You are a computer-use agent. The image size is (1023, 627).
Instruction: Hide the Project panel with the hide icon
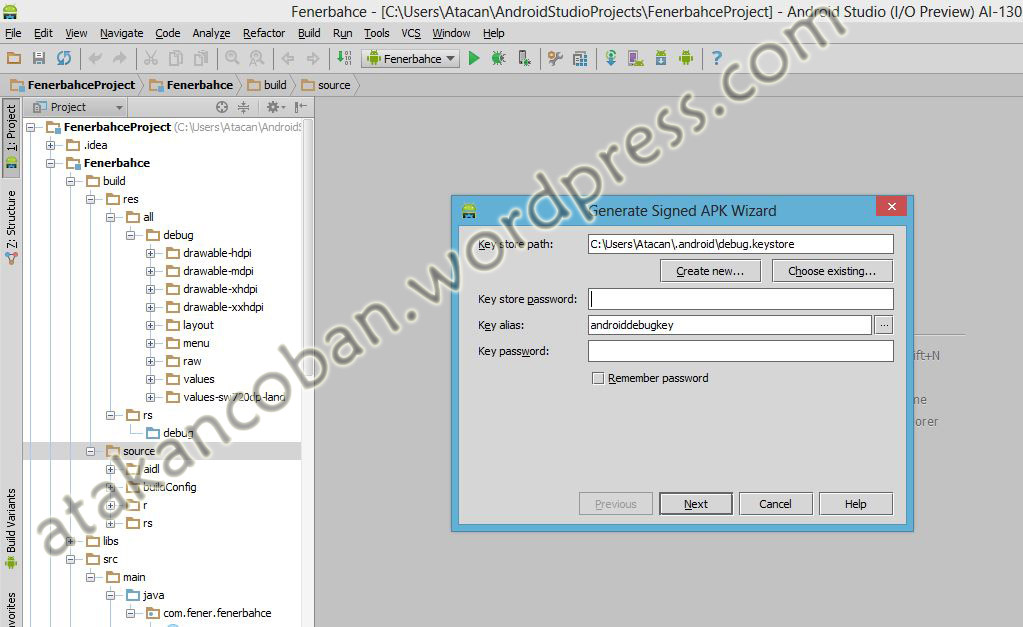pyautogui.click(x=300, y=107)
